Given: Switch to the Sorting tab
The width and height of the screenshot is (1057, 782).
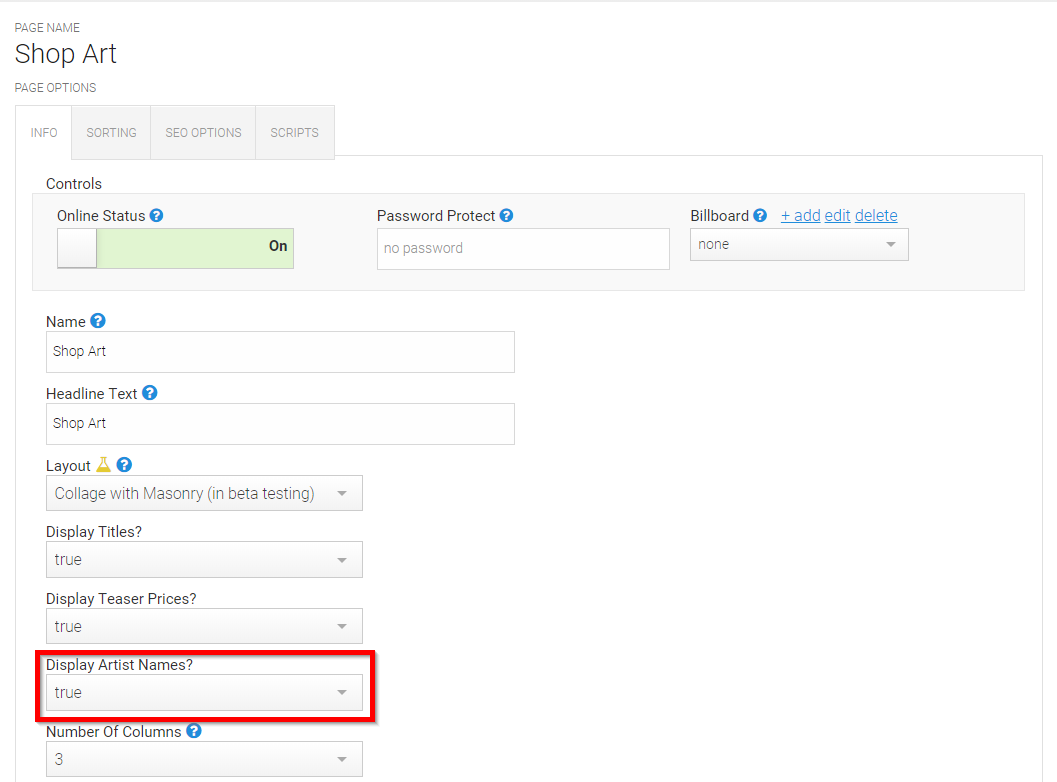Looking at the screenshot, I should (111, 133).
